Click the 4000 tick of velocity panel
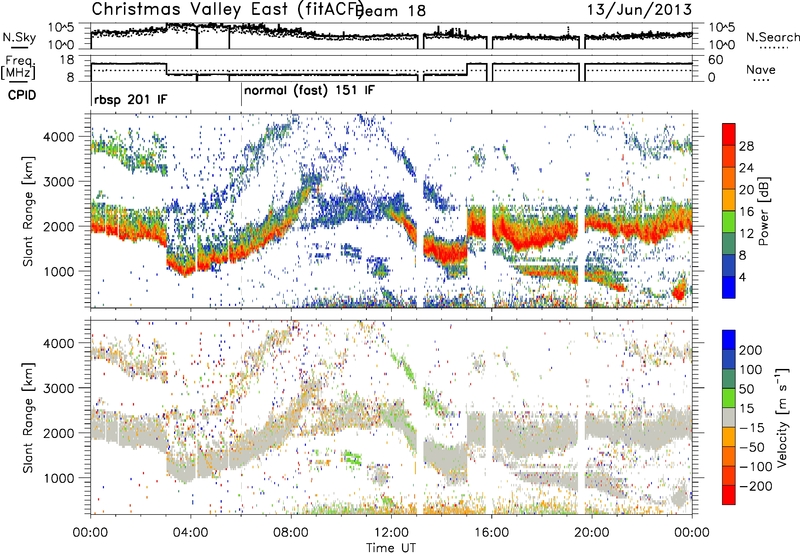Image resolution: width=800 pixels, height=554 pixels. (x=58, y=343)
